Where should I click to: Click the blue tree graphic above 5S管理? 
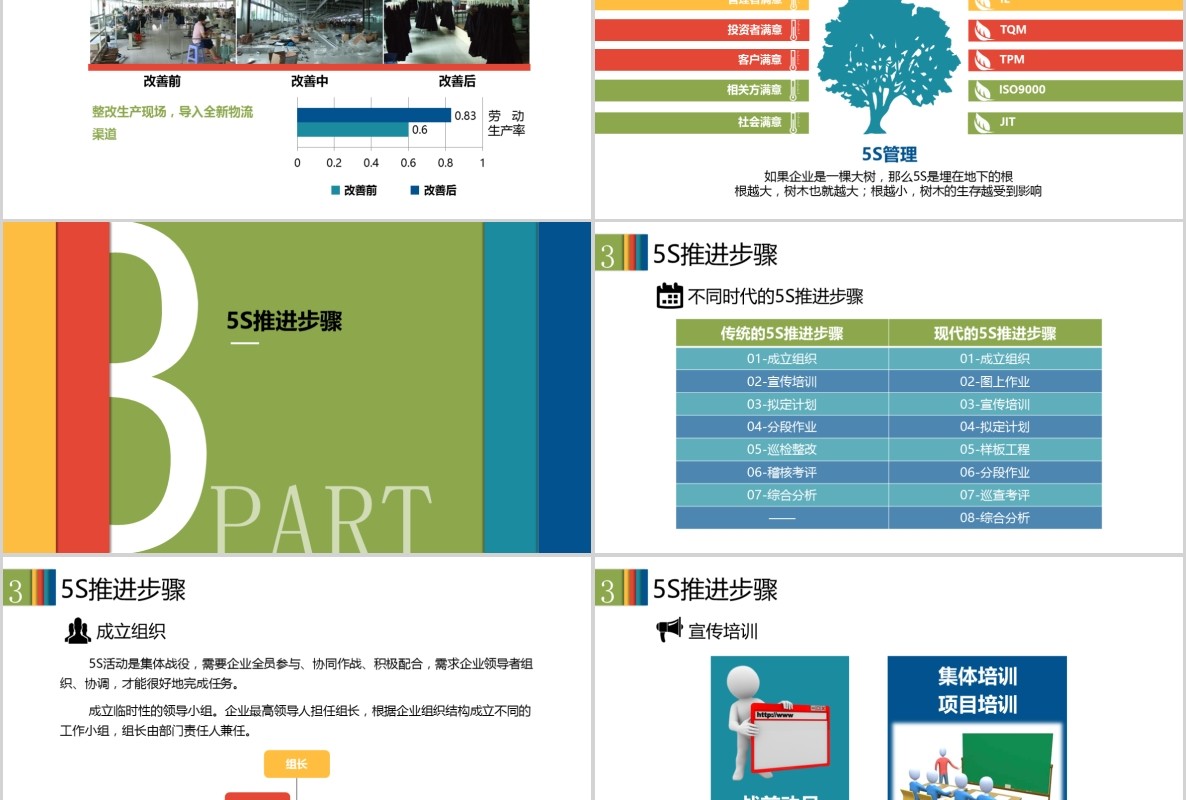pos(888,67)
